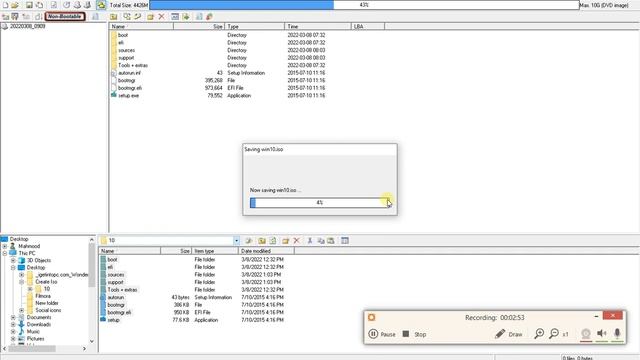Viewport: 640px width, 360px height.
Task: Click the properties window icon in image toolbar
Action: point(175,16)
